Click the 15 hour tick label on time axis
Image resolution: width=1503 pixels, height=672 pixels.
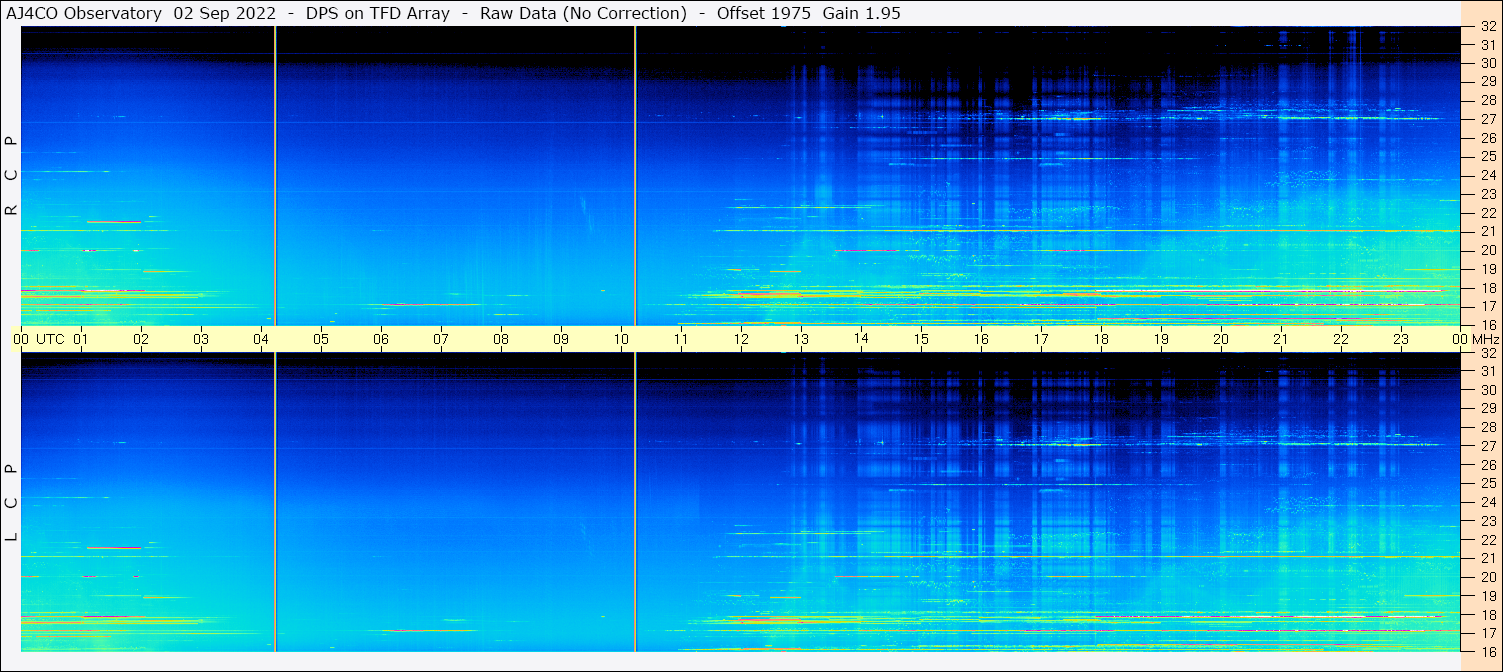(921, 339)
